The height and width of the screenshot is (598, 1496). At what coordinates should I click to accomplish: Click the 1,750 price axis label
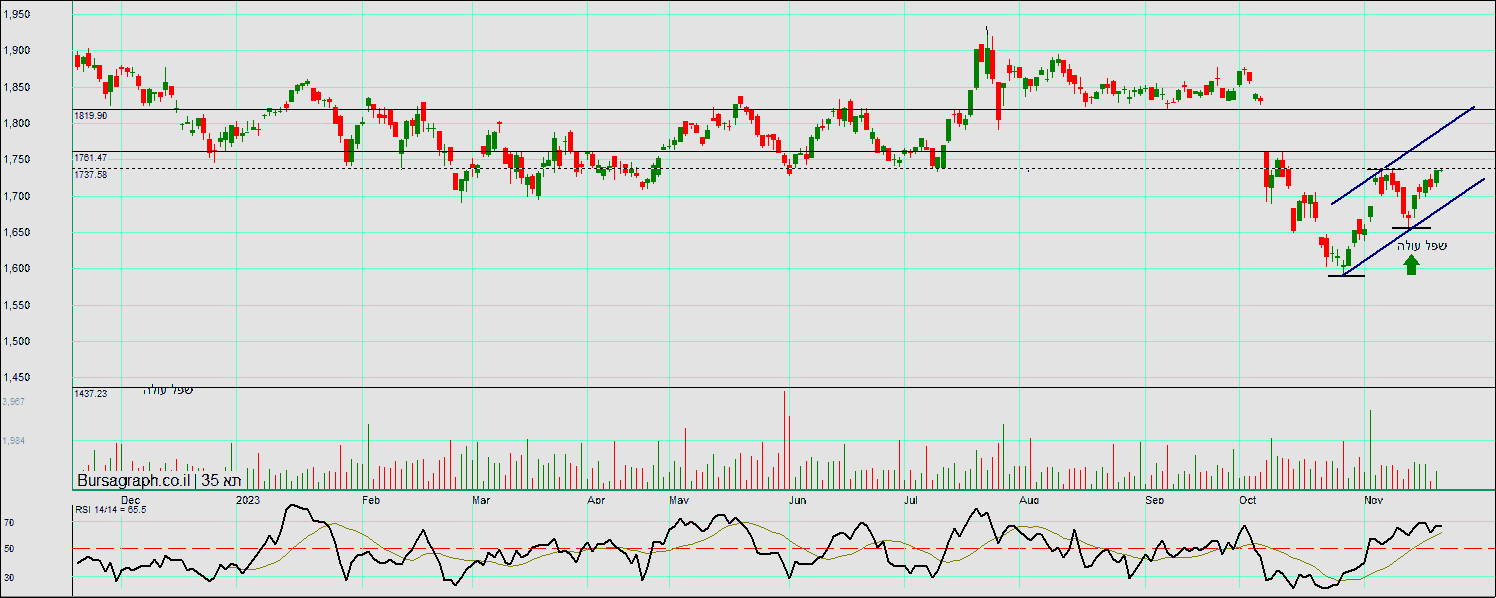click(x=15, y=160)
